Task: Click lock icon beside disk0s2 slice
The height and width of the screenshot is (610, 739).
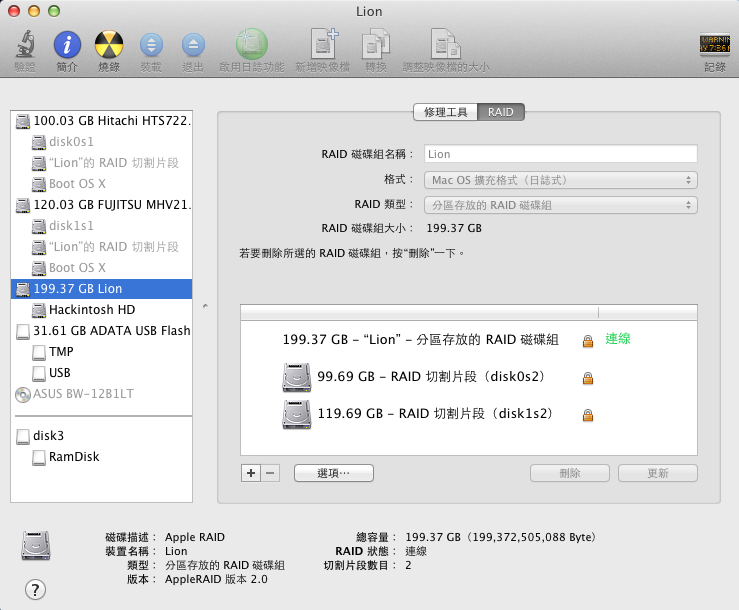Action: coord(588,378)
